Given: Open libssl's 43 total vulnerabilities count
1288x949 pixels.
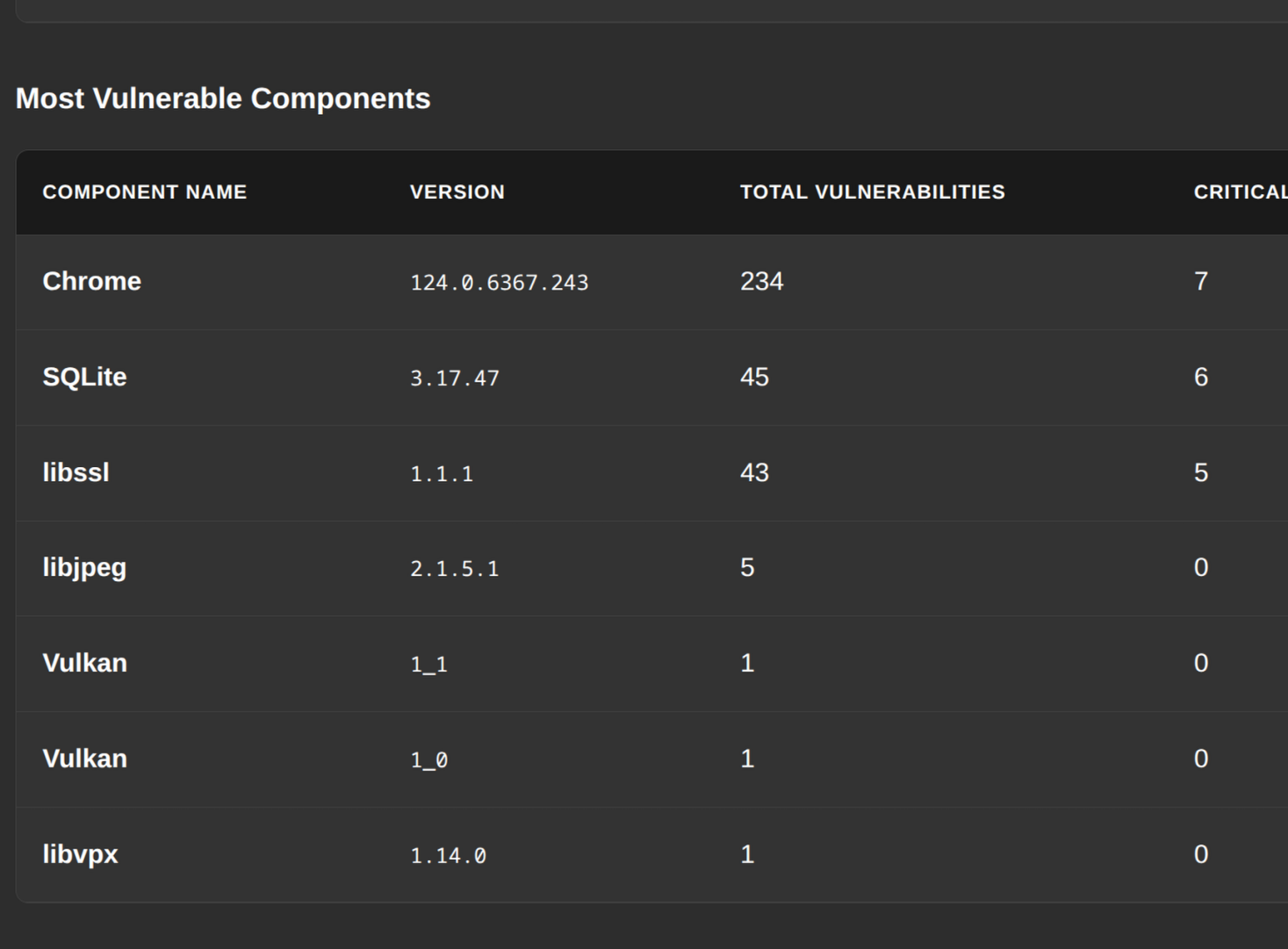Looking at the screenshot, I should [755, 472].
